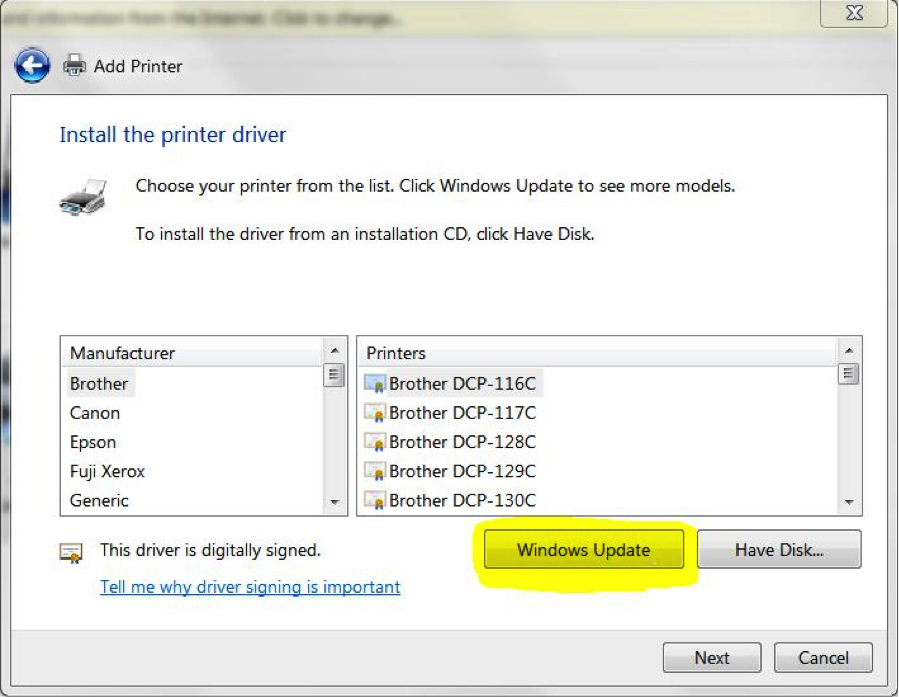The image size is (899, 697).
Task: Click the blue back arrow button
Action: pyautogui.click(x=32, y=66)
